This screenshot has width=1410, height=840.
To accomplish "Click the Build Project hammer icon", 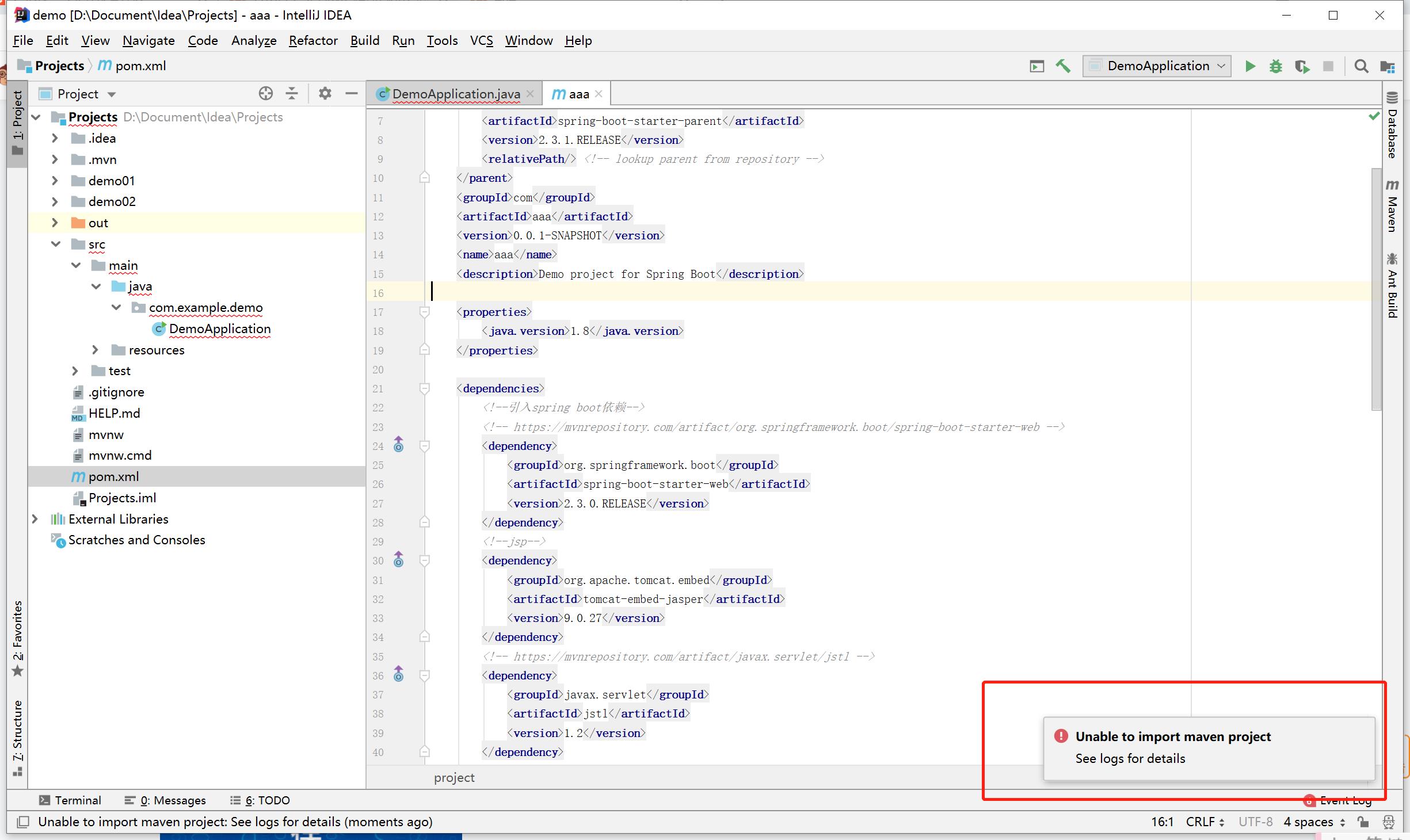I will 1063,66.
